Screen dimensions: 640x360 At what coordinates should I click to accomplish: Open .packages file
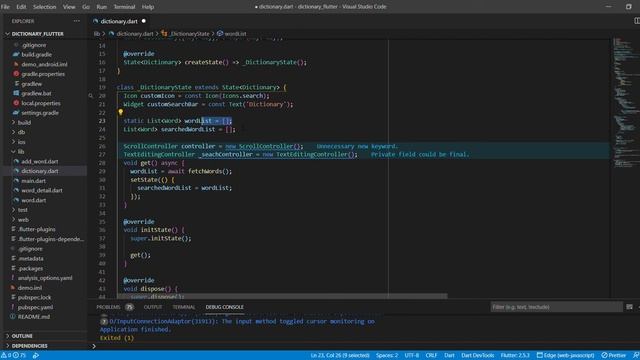[x=30, y=269]
